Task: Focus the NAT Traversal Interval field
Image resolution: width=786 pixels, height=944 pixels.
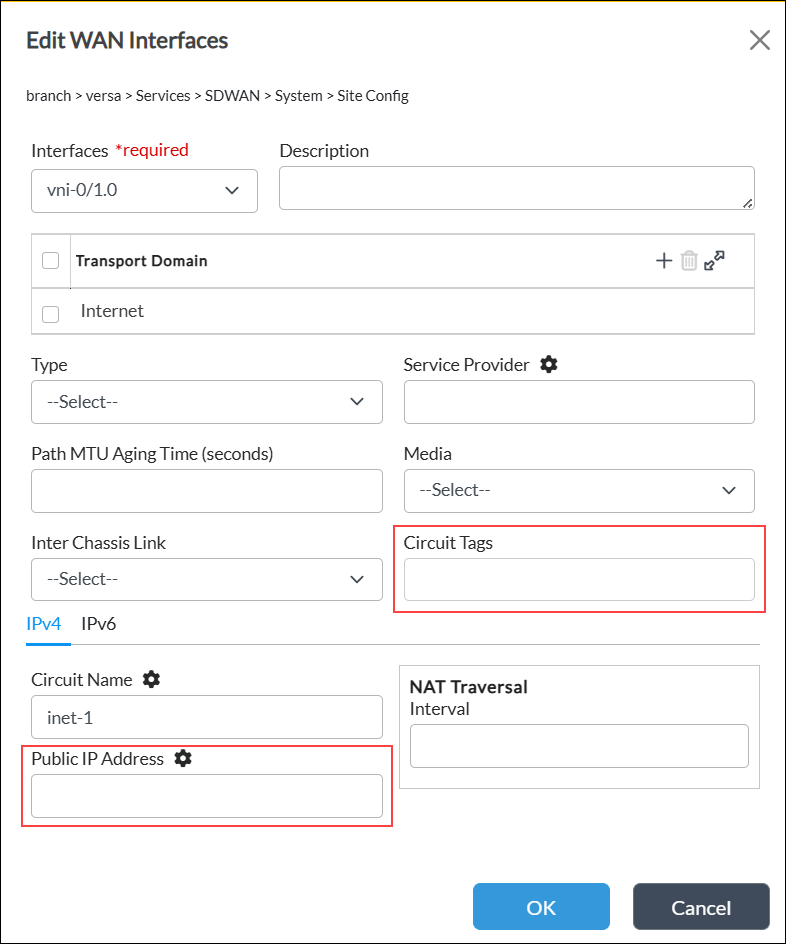Action: pos(579,746)
